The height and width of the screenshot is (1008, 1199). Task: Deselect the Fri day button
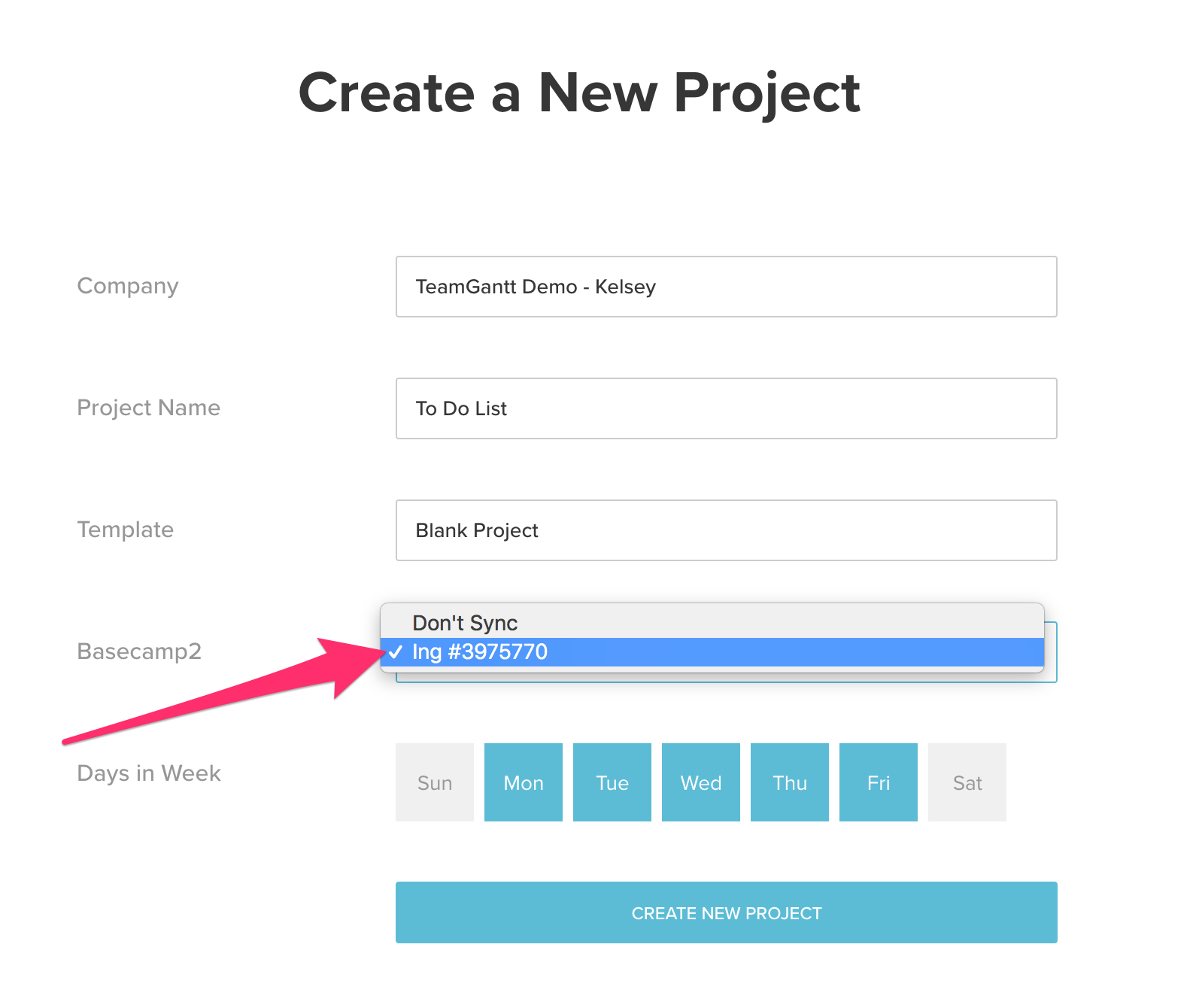[879, 782]
